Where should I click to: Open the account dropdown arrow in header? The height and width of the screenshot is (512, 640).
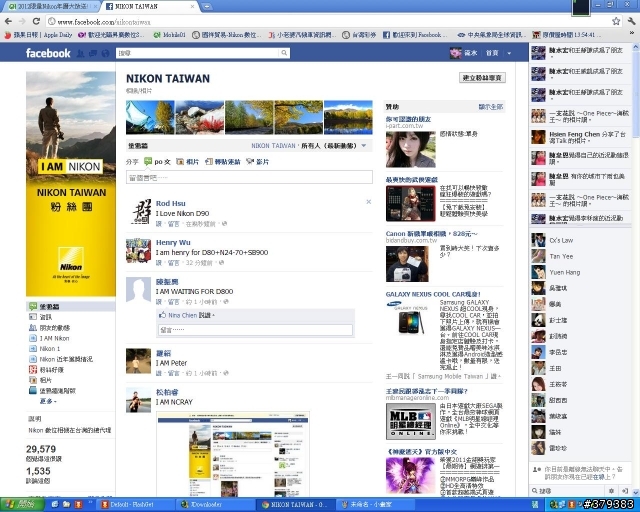509,53
